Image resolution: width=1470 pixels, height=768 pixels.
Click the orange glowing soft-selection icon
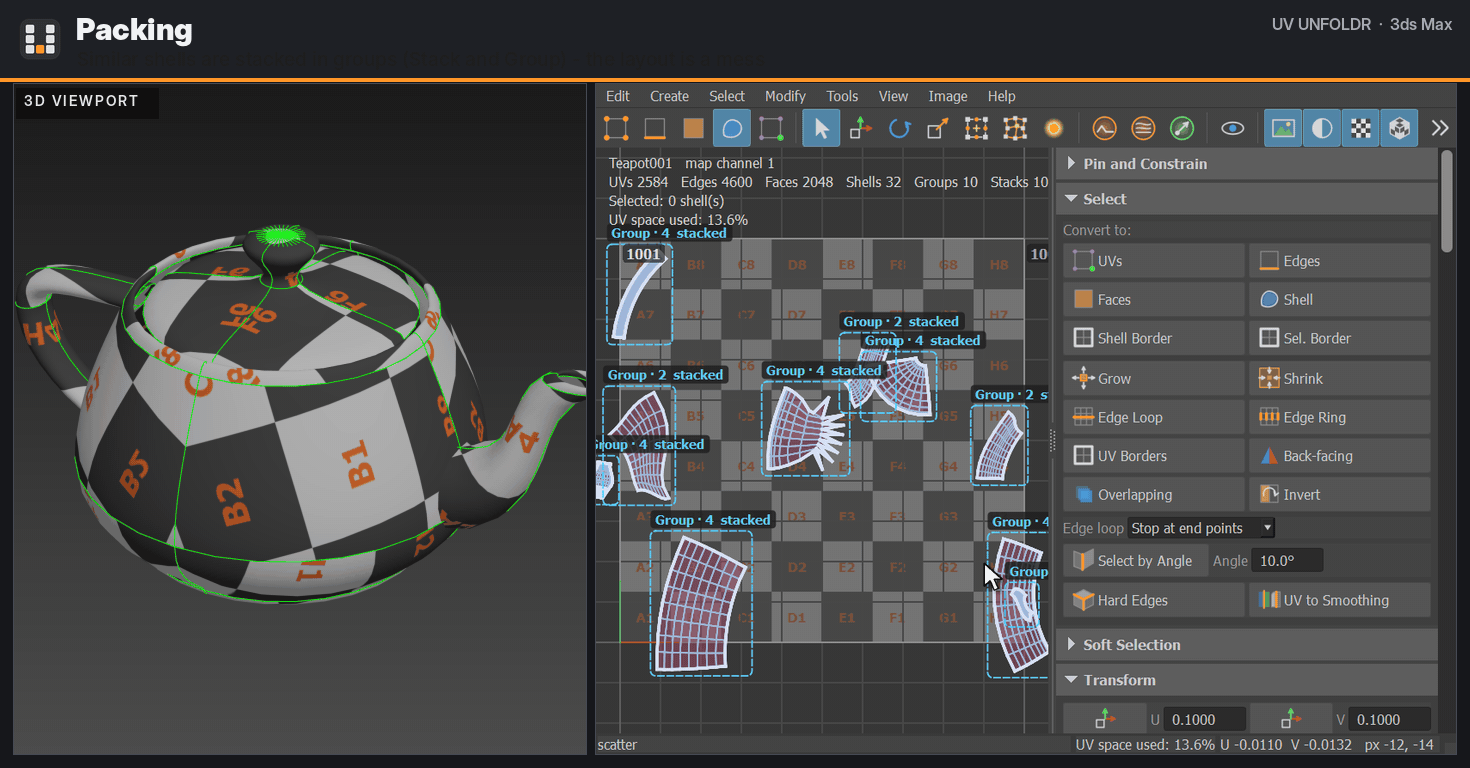tap(1053, 128)
